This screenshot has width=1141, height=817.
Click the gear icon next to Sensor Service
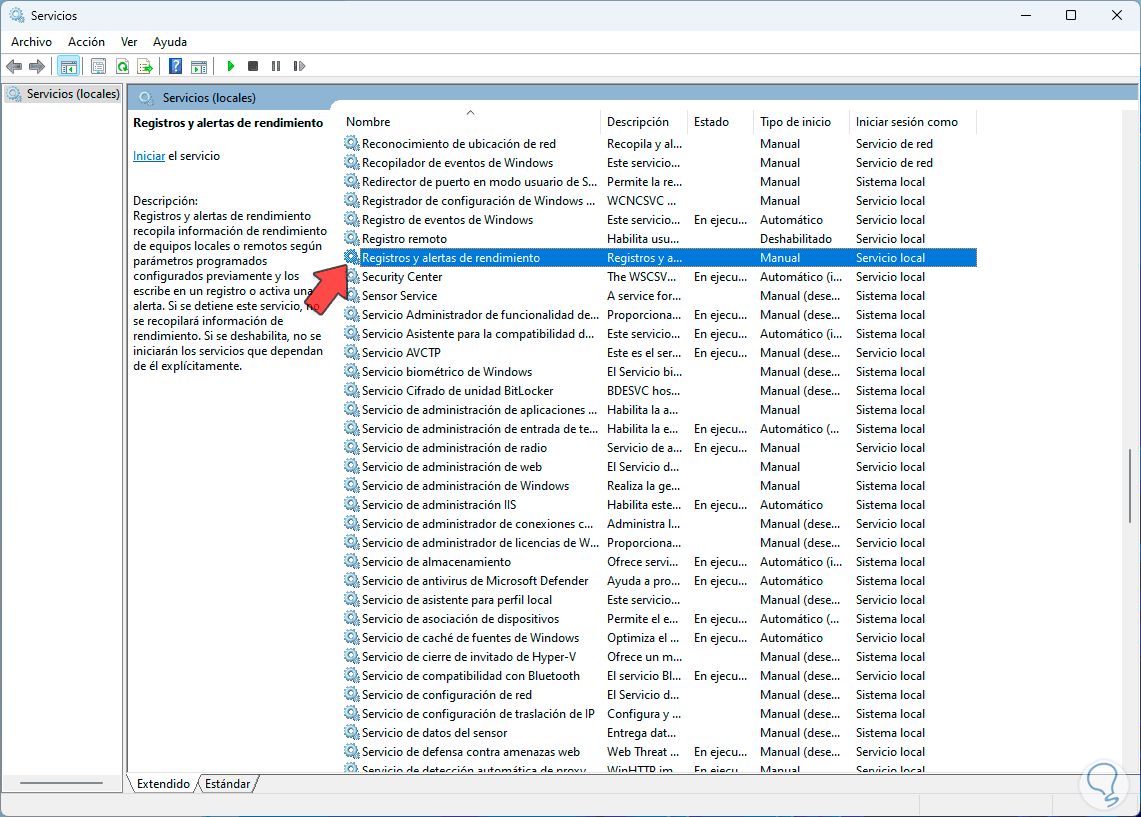tap(351, 295)
